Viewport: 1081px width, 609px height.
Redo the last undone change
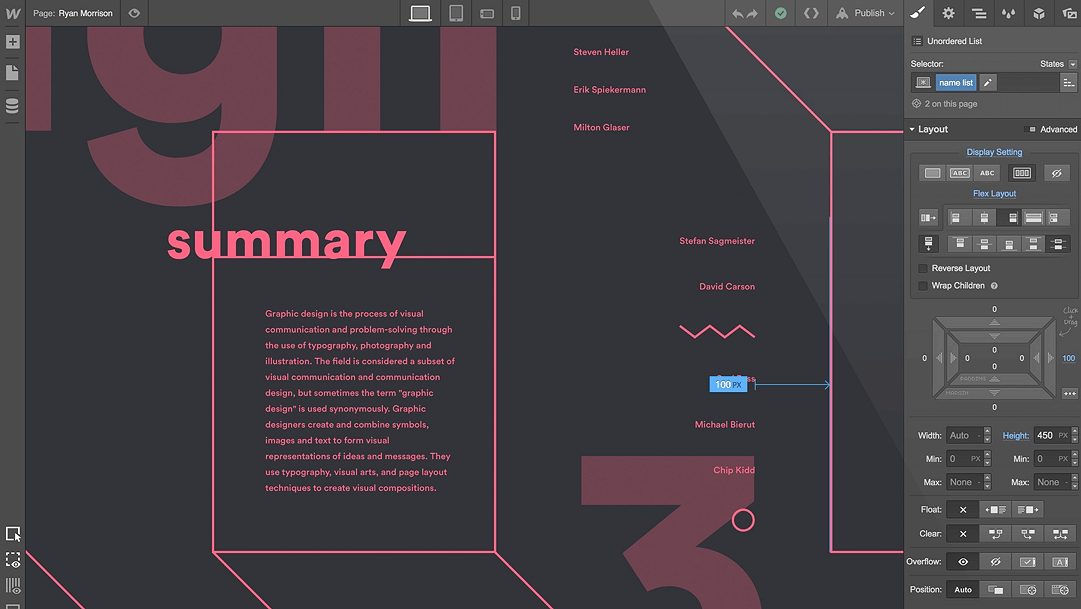click(x=752, y=13)
